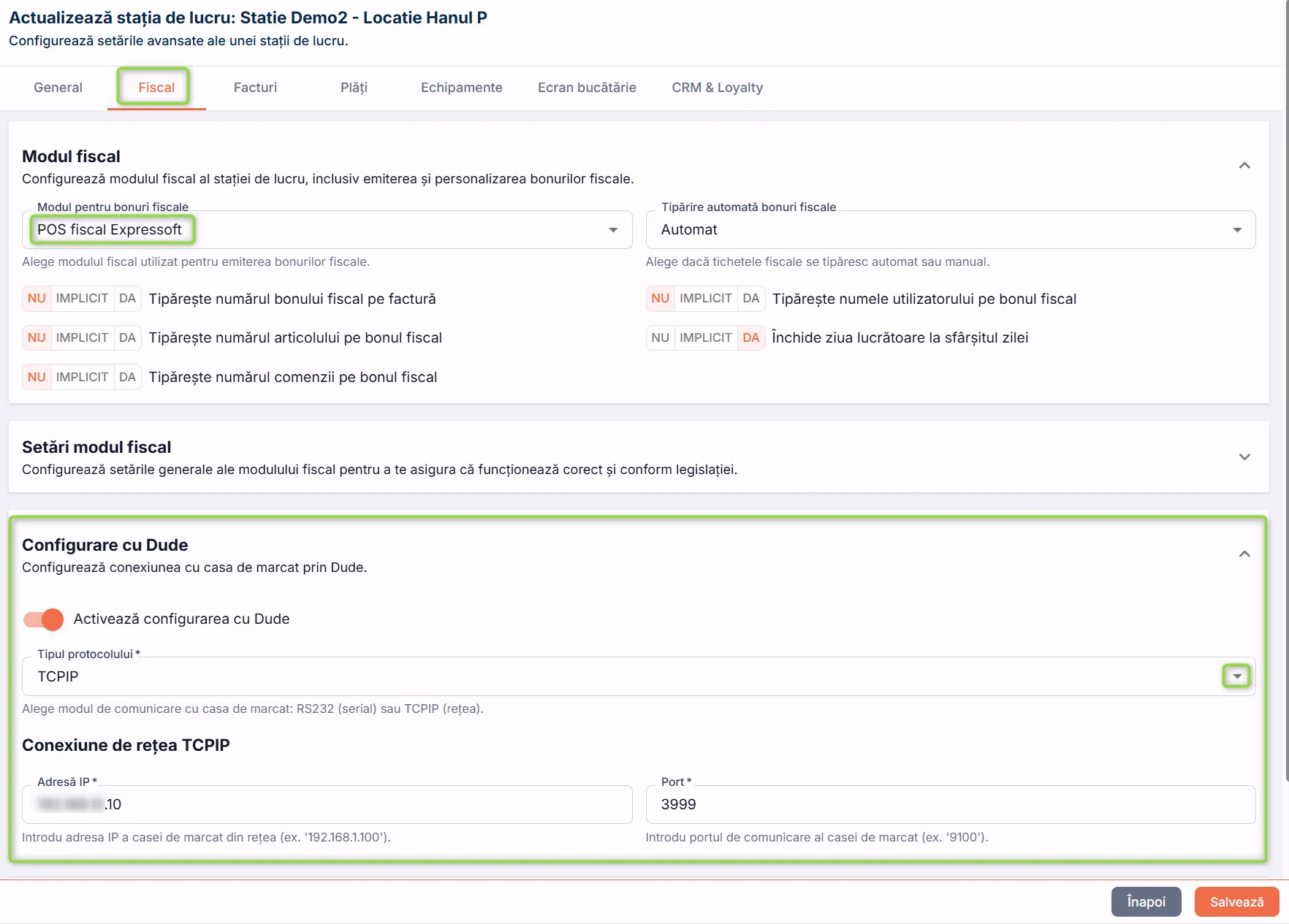This screenshot has width=1289, height=924.
Task: Expand the Setări modul fiscal section
Action: (x=1244, y=457)
